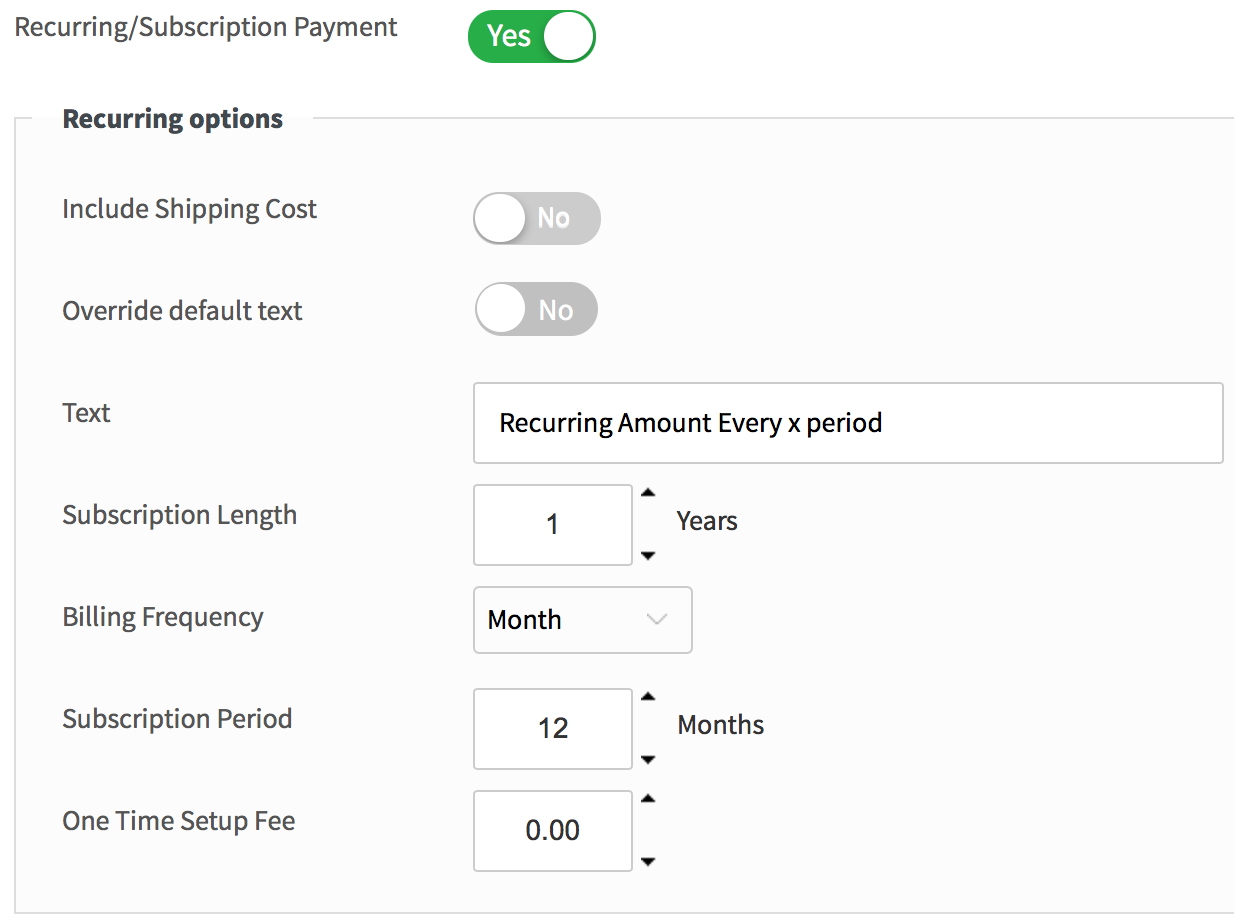Click the Include Shipping Cost label

[x=189, y=209]
